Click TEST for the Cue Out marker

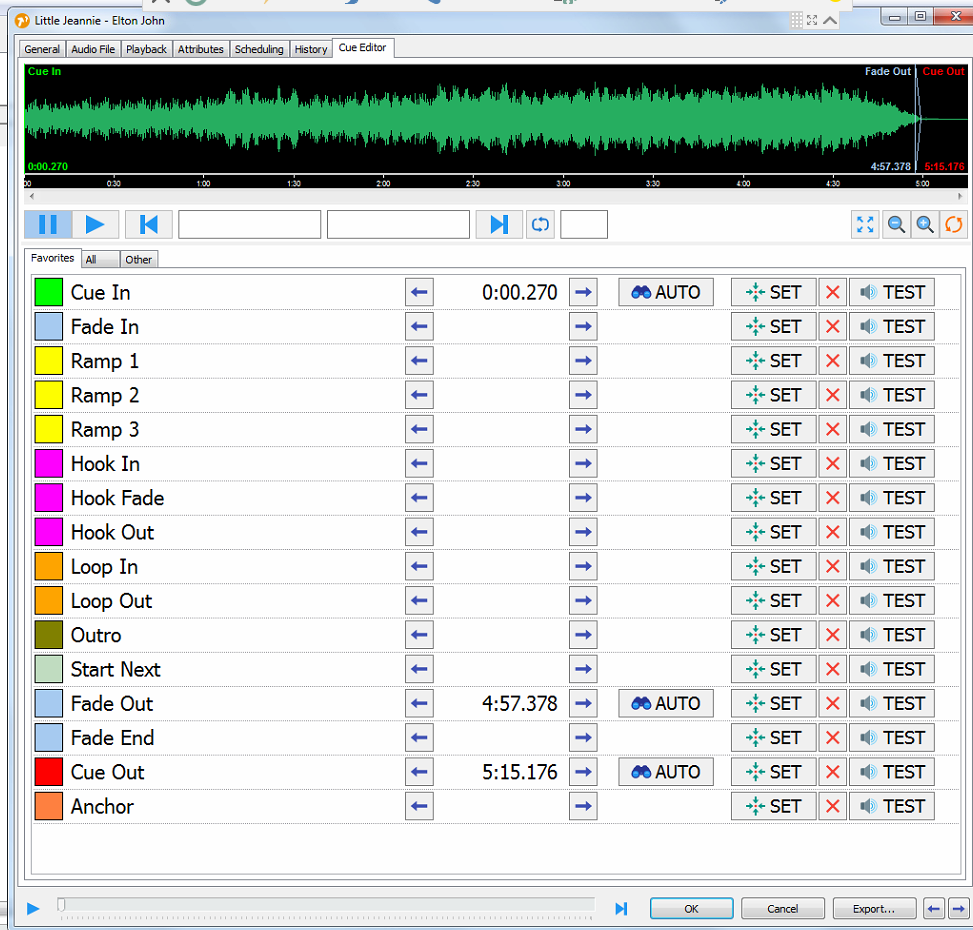click(x=892, y=772)
